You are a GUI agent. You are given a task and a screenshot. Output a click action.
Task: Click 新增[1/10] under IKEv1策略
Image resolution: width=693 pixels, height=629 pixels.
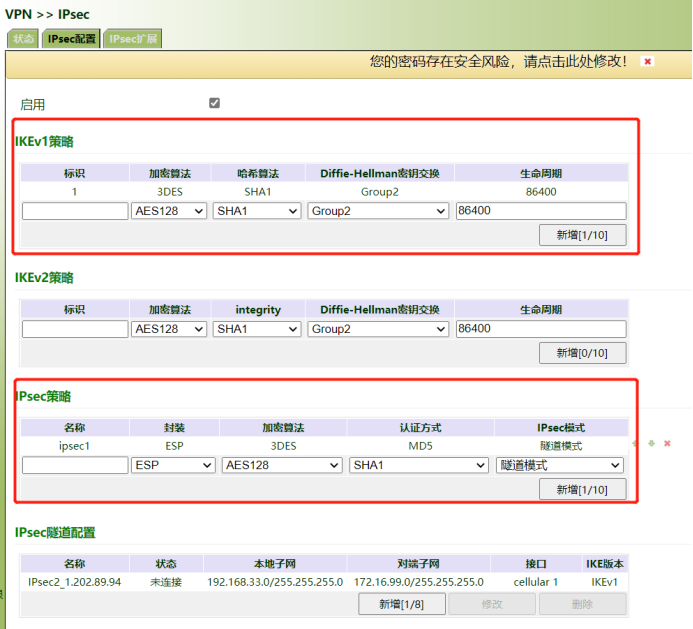coord(583,235)
